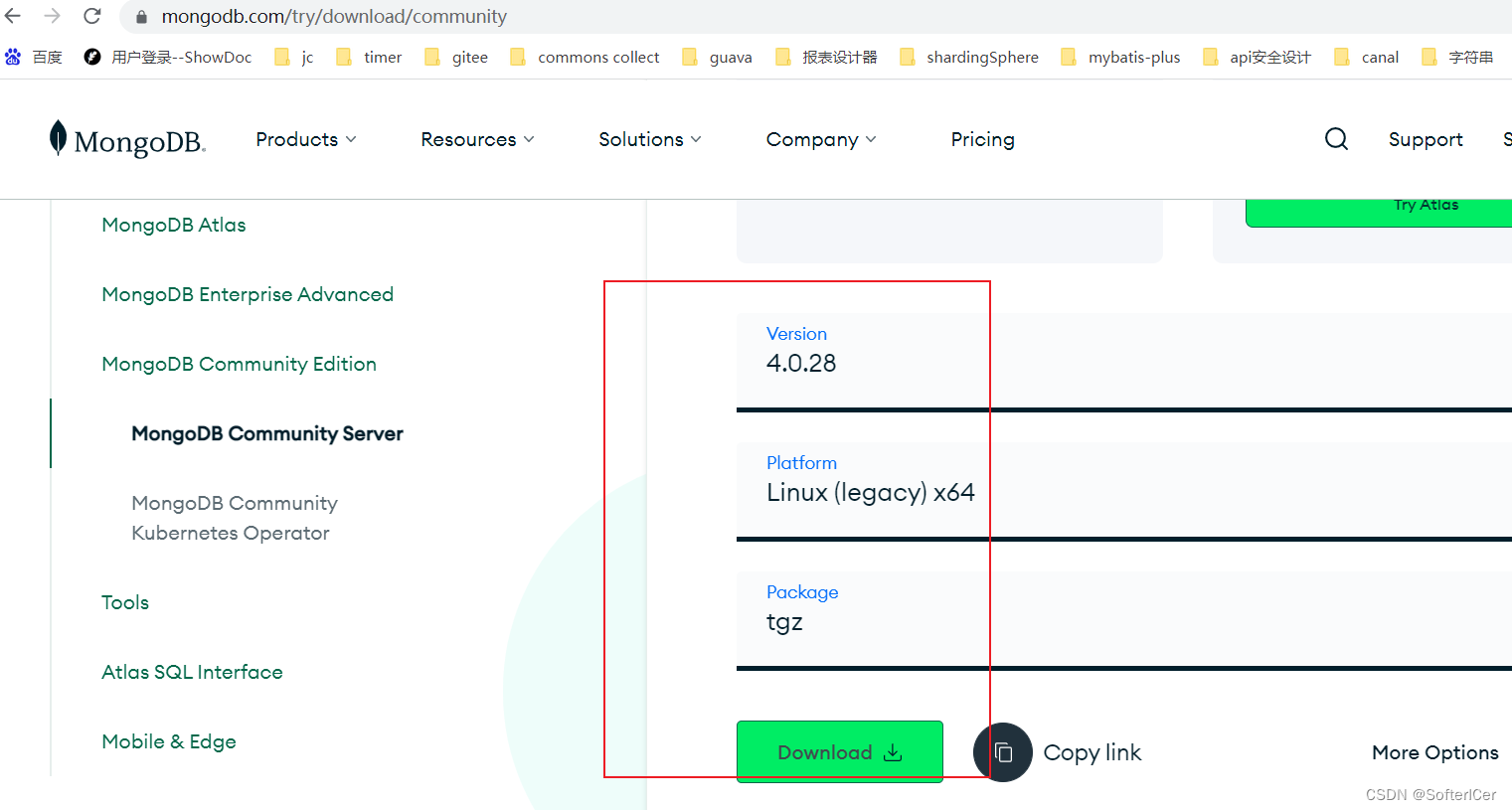Screen dimensions: 1512x810
Task: Open the gitee bookmark folder
Action: pyautogui.click(x=456, y=58)
